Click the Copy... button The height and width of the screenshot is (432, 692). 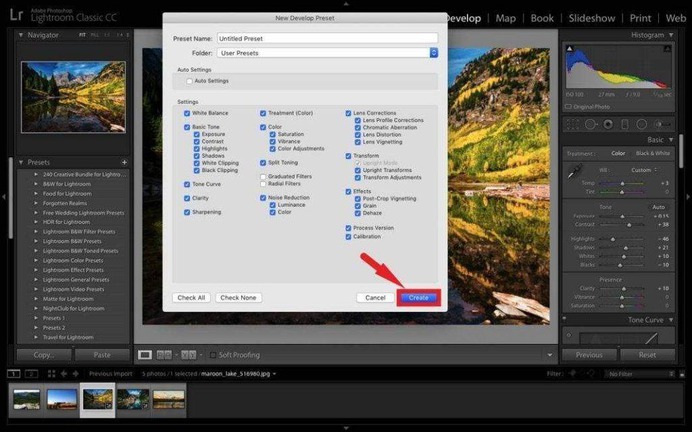[44, 355]
